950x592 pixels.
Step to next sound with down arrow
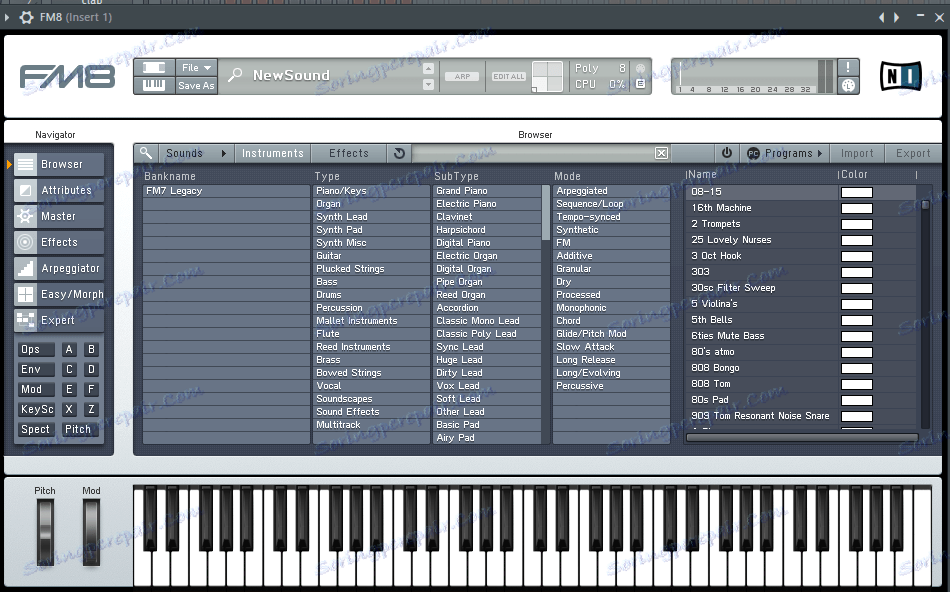coord(428,84)
